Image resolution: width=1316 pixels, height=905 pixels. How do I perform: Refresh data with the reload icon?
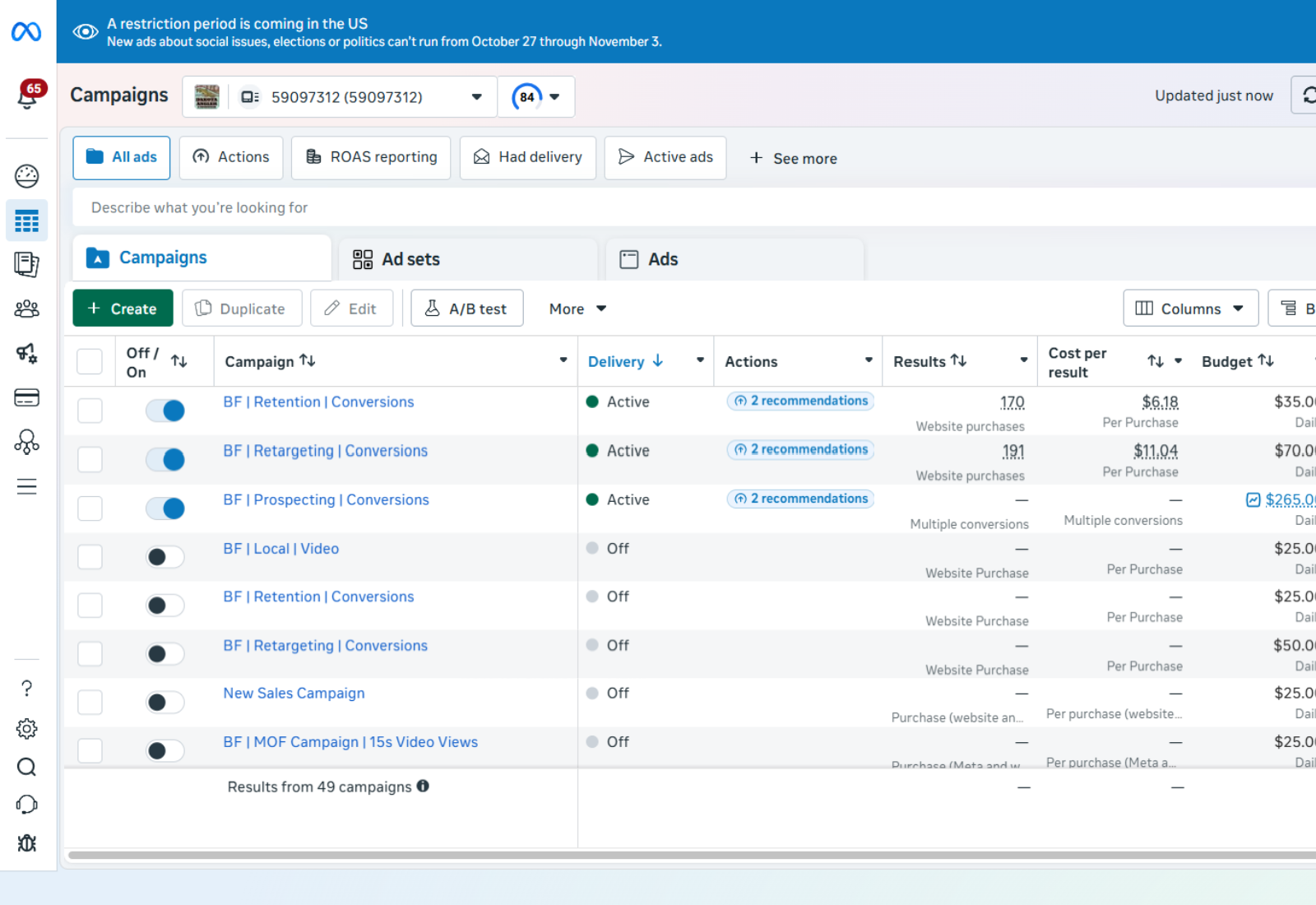(x=1308, y=95)
